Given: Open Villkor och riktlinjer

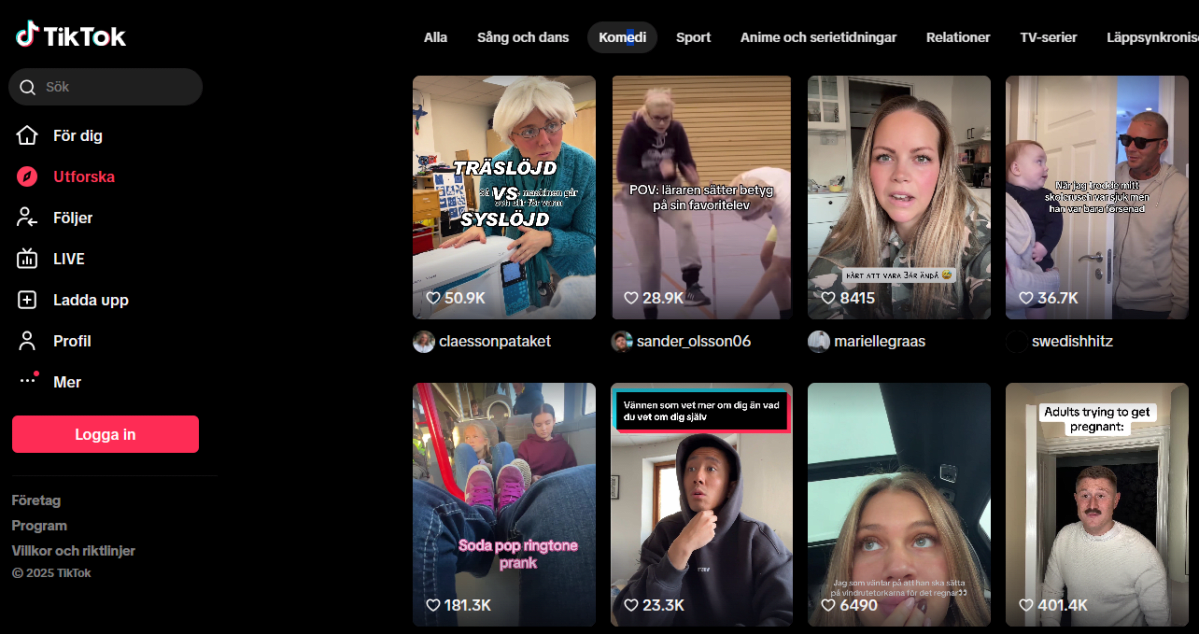Looking at the screenshot, I should [73, 550].
